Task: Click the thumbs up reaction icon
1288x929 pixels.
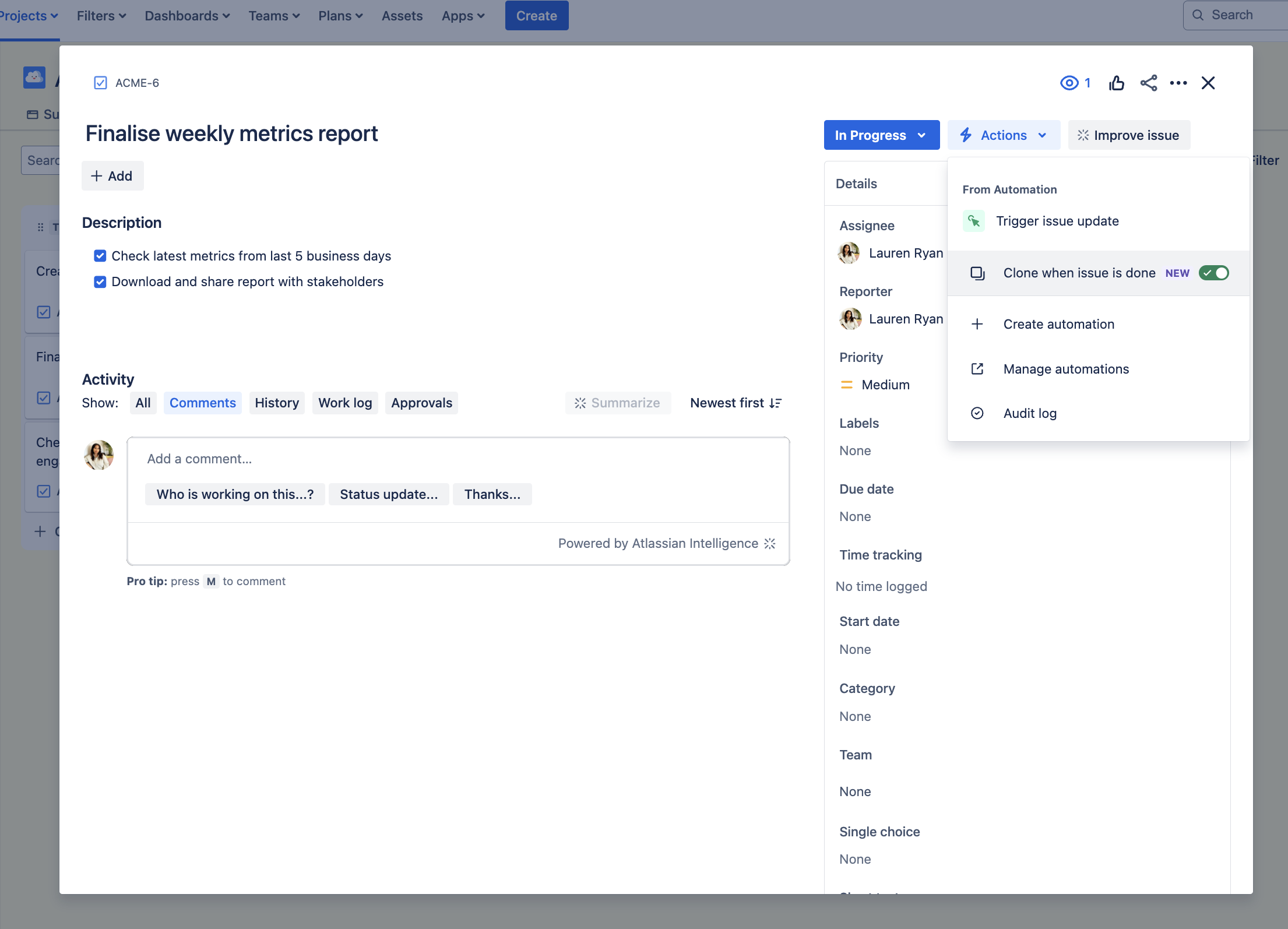Action: point(1116,83)
